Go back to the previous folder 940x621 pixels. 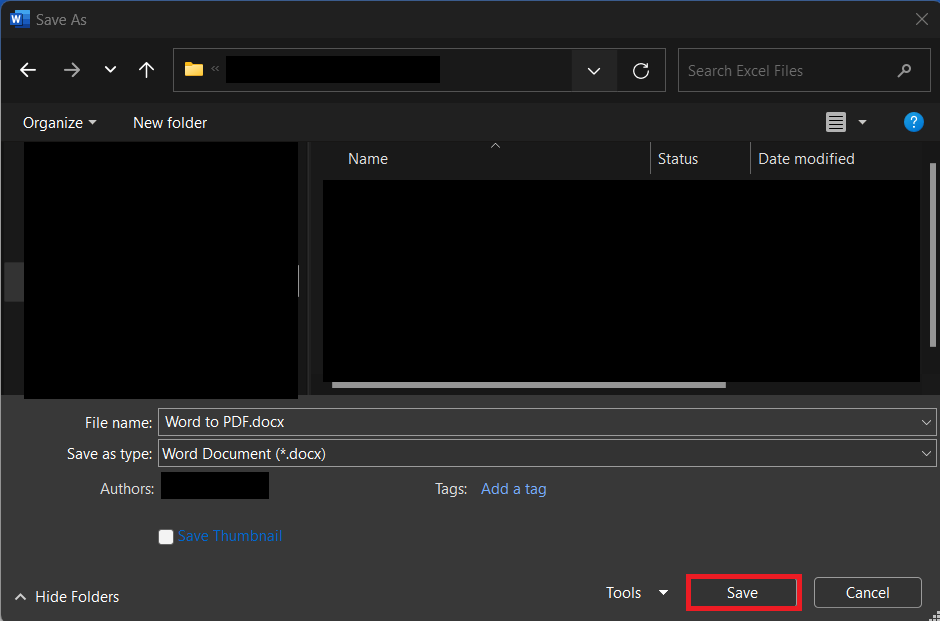click(x=28, y=70)
